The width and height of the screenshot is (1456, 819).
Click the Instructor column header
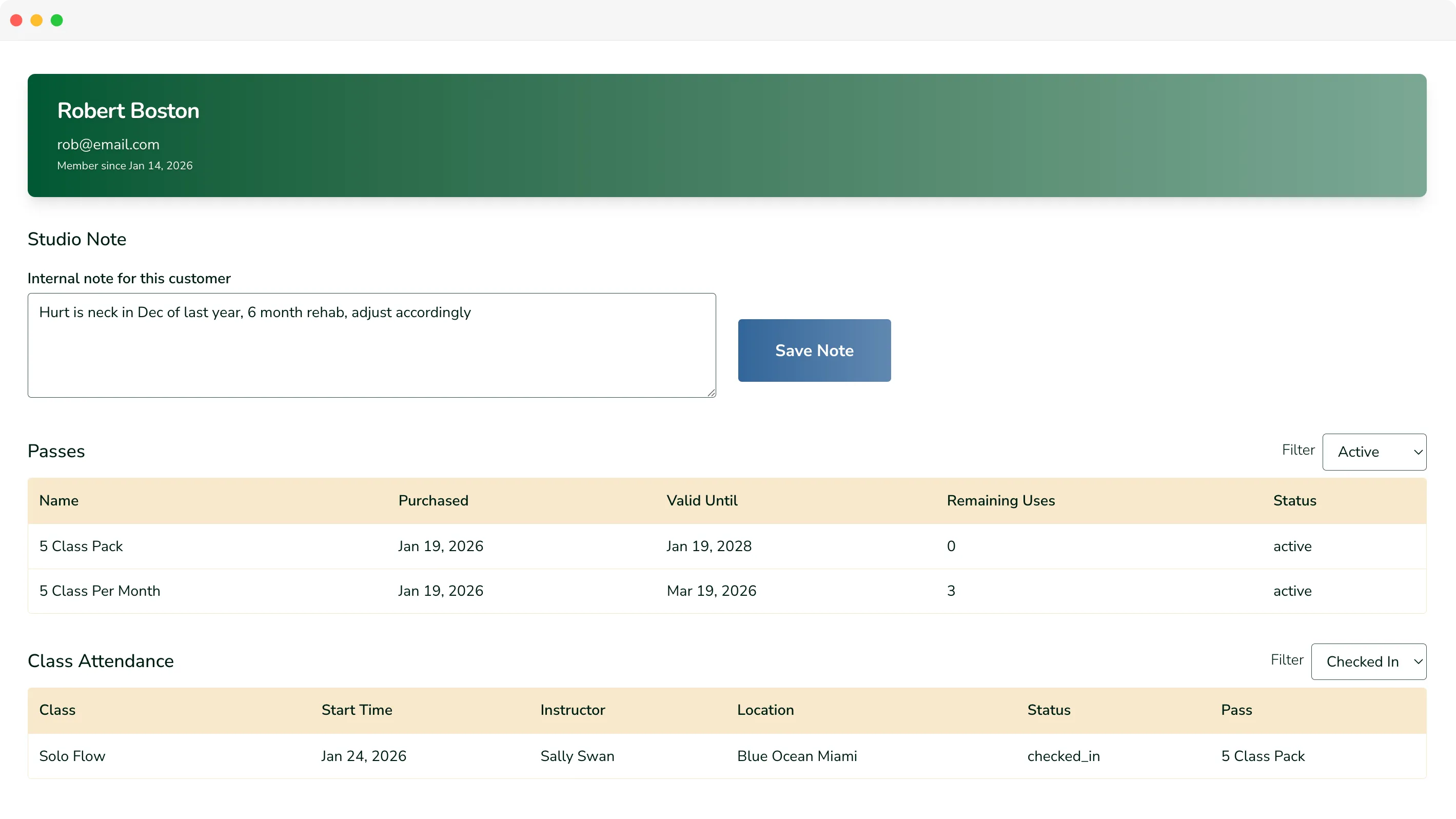pos(573,710)
